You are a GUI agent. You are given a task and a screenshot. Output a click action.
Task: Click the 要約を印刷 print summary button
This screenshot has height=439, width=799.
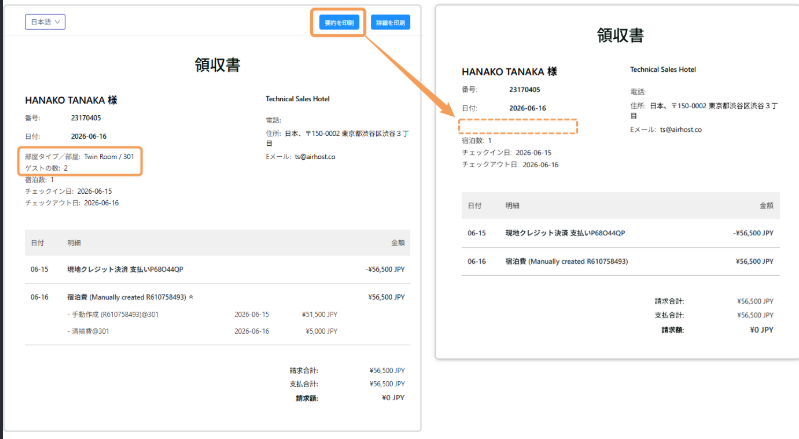tap(339, 22)
